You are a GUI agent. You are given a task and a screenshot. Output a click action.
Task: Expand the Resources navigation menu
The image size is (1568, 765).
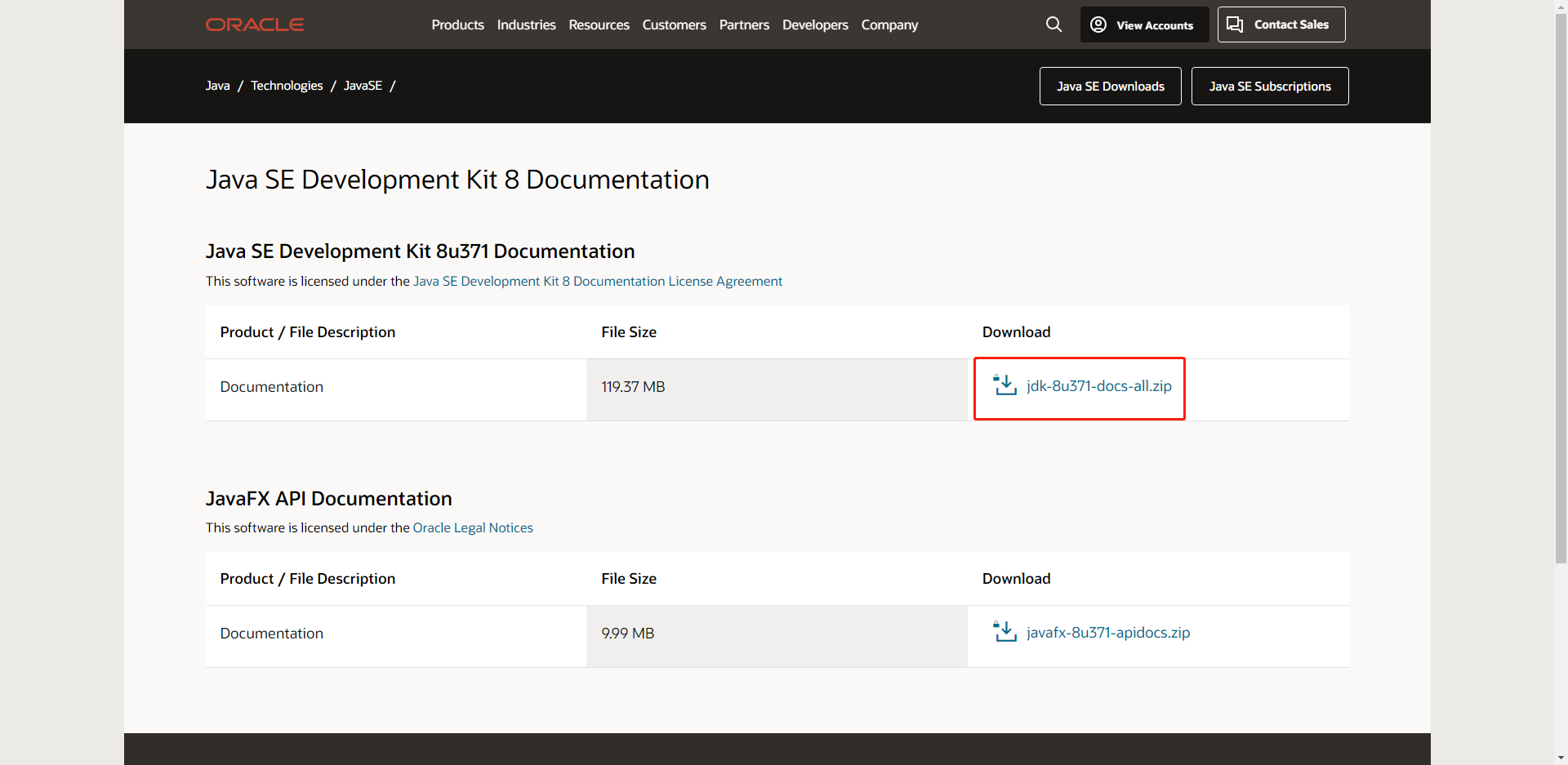point(599,24)
